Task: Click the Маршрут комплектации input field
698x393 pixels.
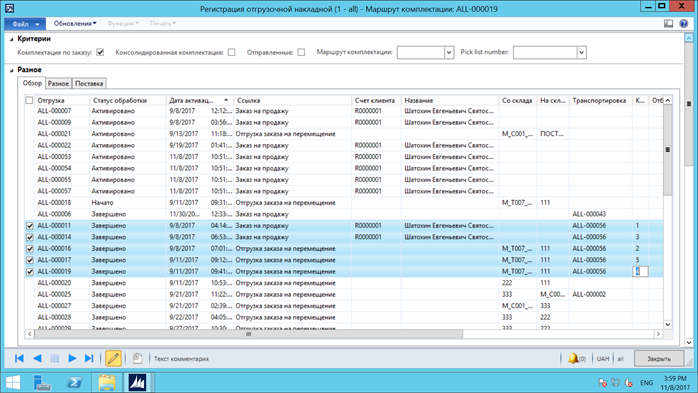Action: coord(421,53)
